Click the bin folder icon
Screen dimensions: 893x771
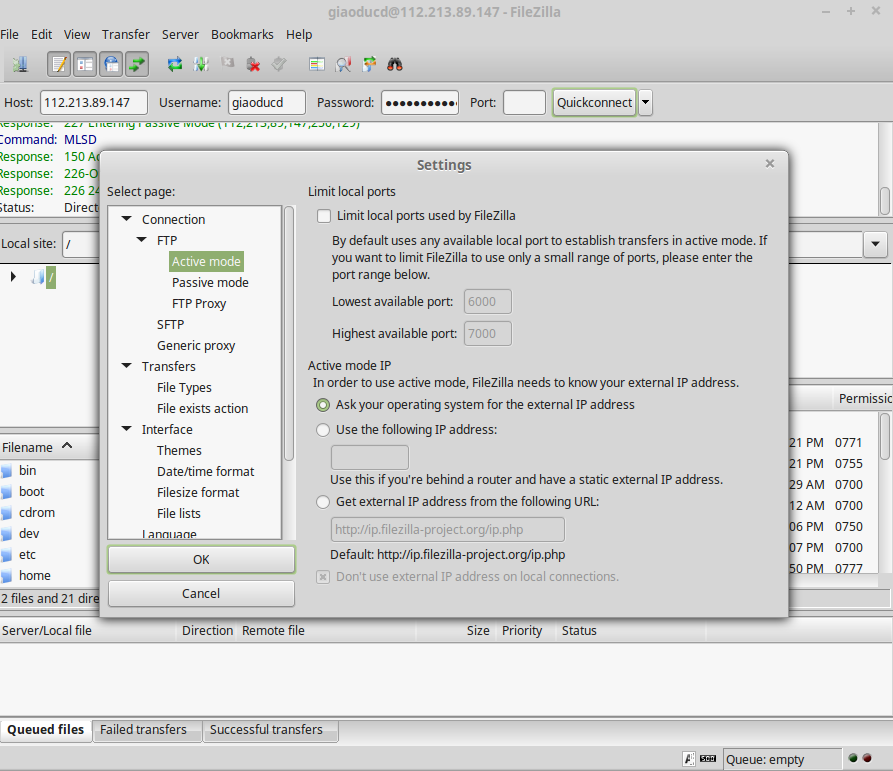pyautogui.click(x=6, y=471)
